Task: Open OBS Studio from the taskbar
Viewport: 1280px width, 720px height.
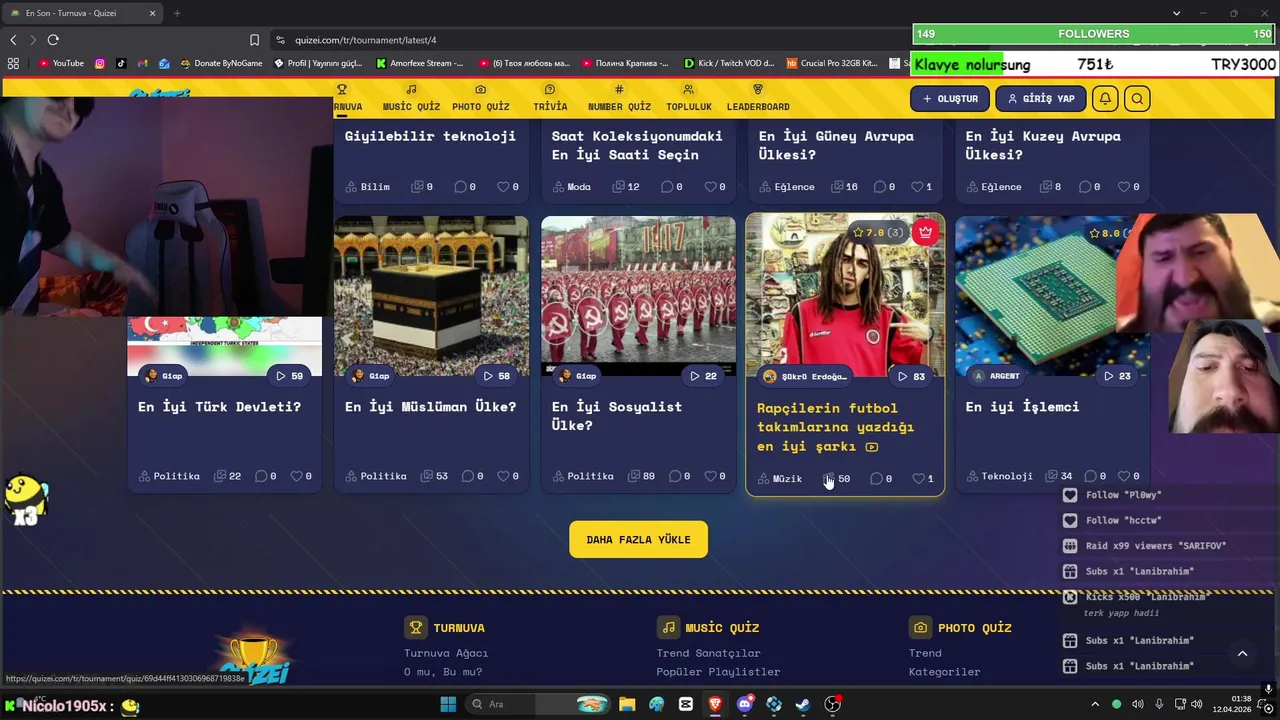Action: tap(832, 704)
